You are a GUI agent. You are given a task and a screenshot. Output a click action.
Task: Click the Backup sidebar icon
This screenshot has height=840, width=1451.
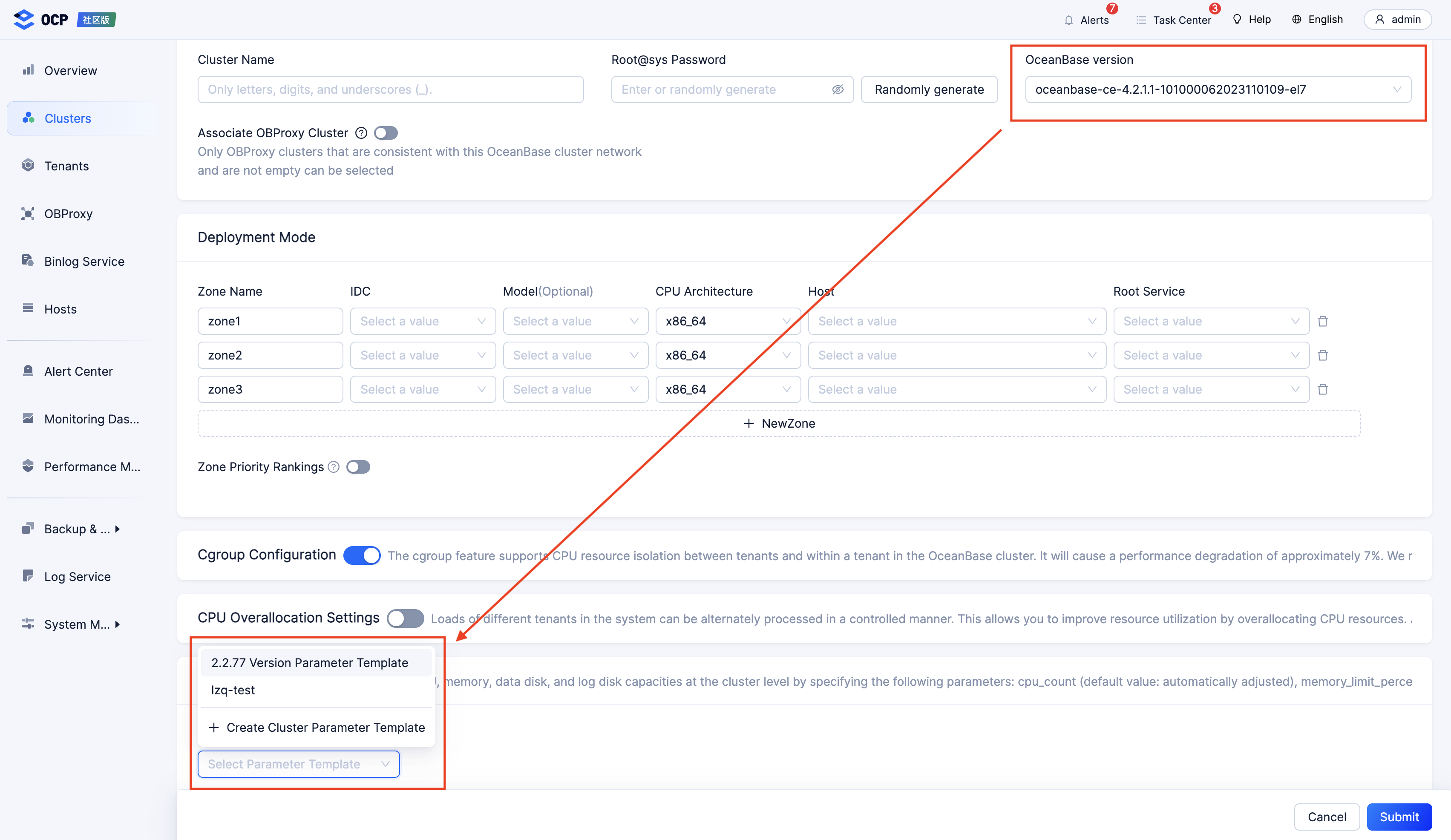pyautogui.click(x=28, y=529)
